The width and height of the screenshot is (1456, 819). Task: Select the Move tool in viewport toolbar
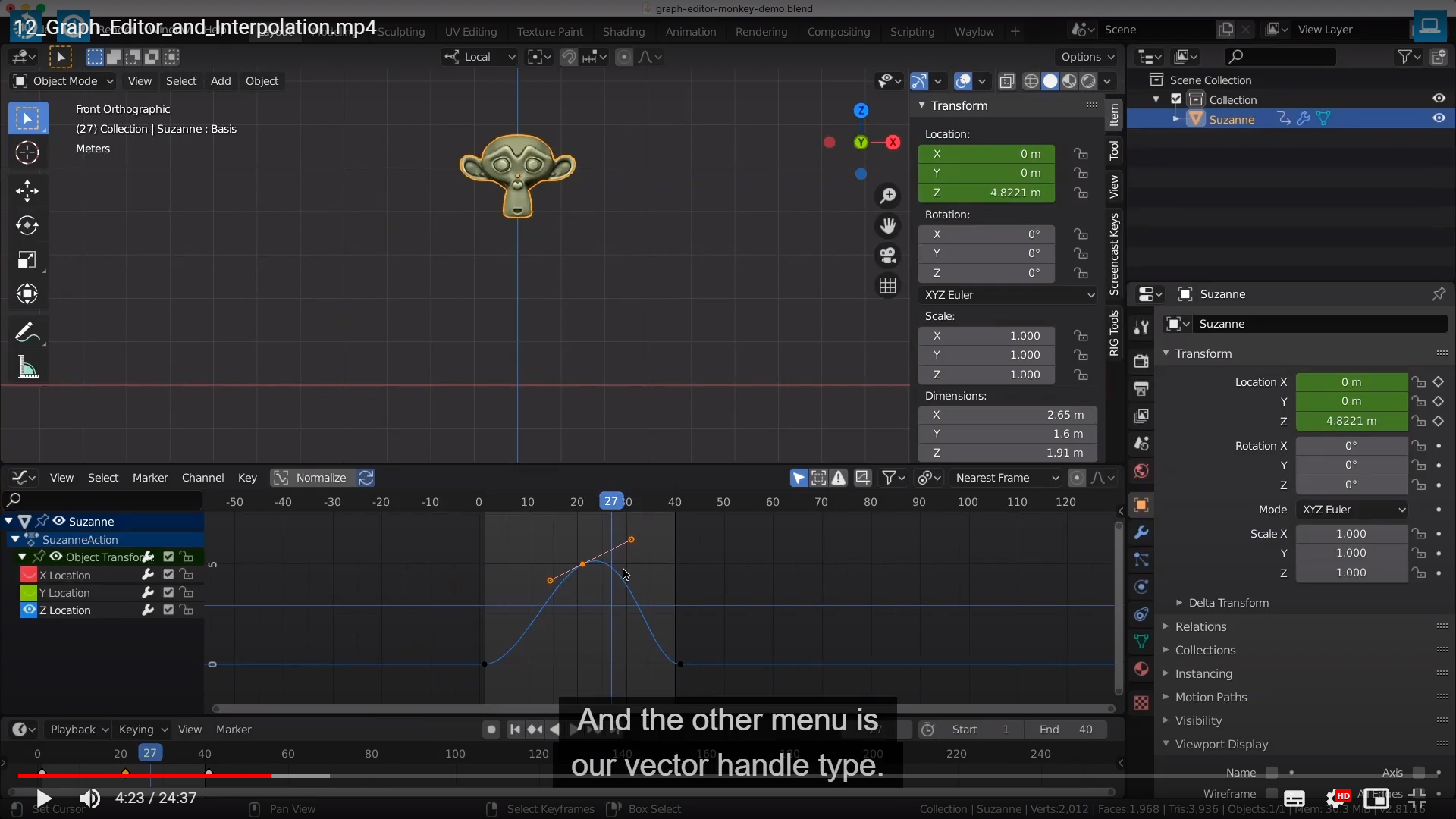click(27, 190)
